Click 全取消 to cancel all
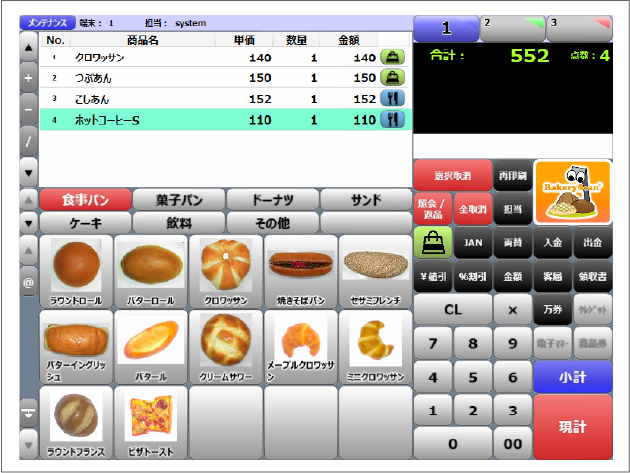 pos(472,209)
